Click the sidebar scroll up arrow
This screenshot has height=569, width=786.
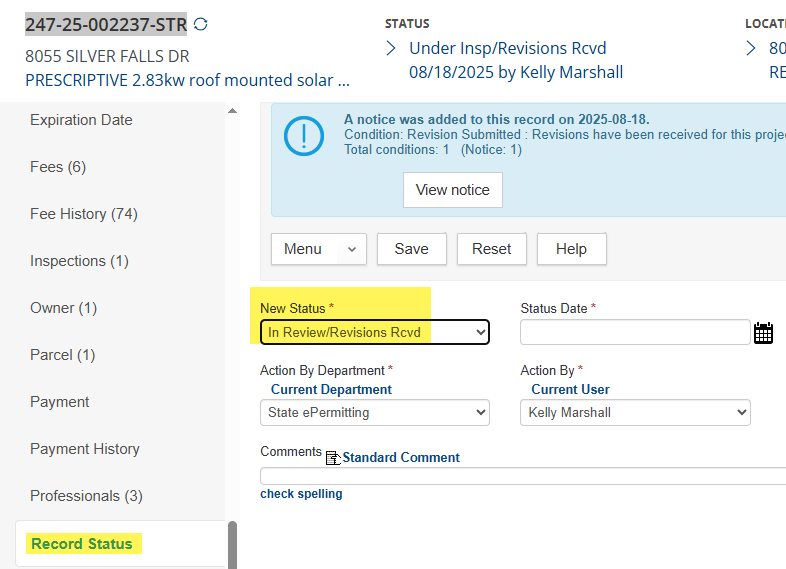pos(233,111)
